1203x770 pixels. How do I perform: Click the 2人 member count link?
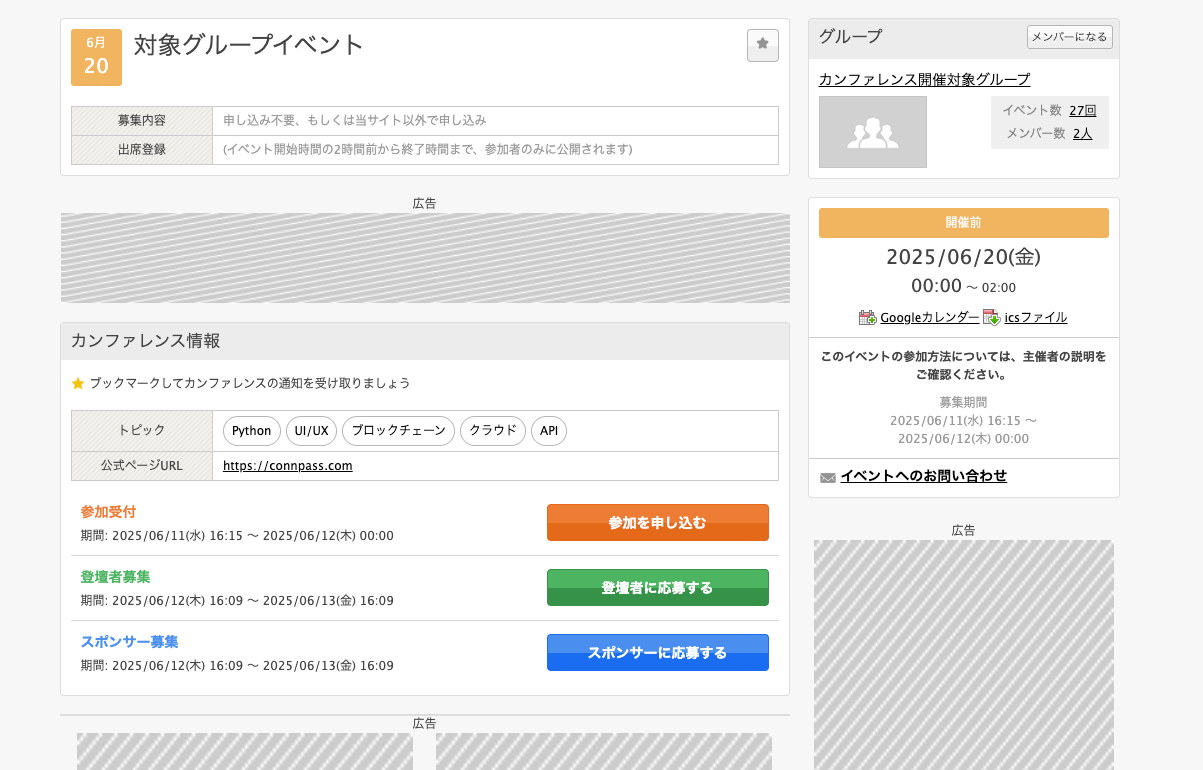point(1083,132)
